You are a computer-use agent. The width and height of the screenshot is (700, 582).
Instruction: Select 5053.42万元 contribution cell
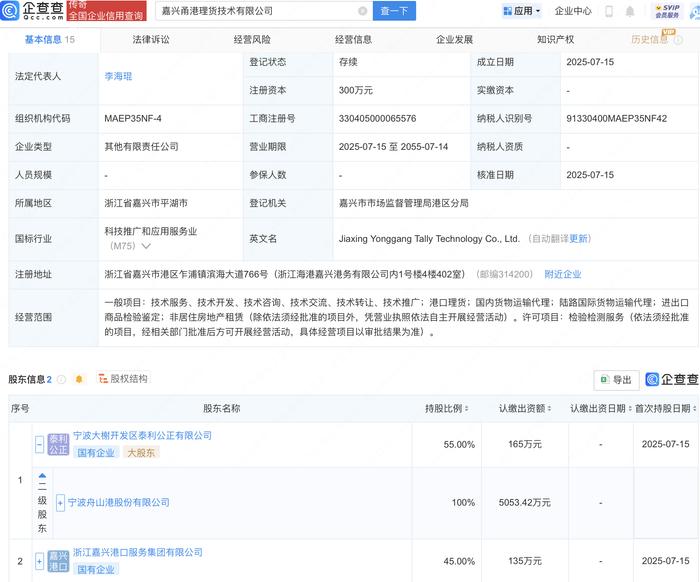525,503
